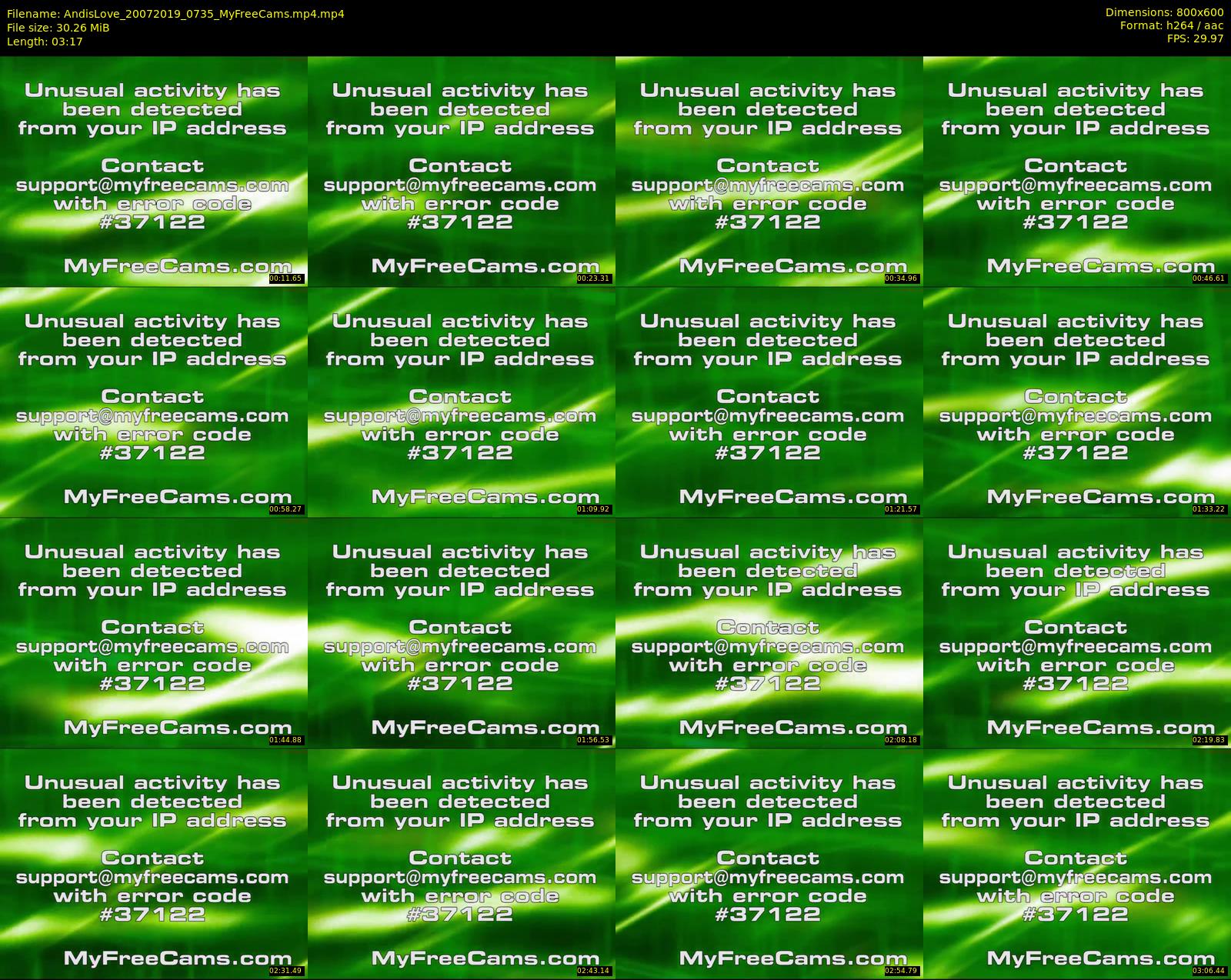View the thumbnail stamped 01:44.88

pos(154,632)
